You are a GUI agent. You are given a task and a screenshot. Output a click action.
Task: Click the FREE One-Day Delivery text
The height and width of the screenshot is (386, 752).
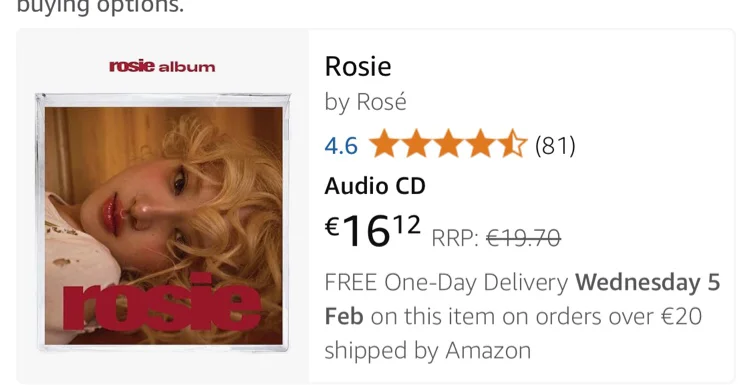446,282
